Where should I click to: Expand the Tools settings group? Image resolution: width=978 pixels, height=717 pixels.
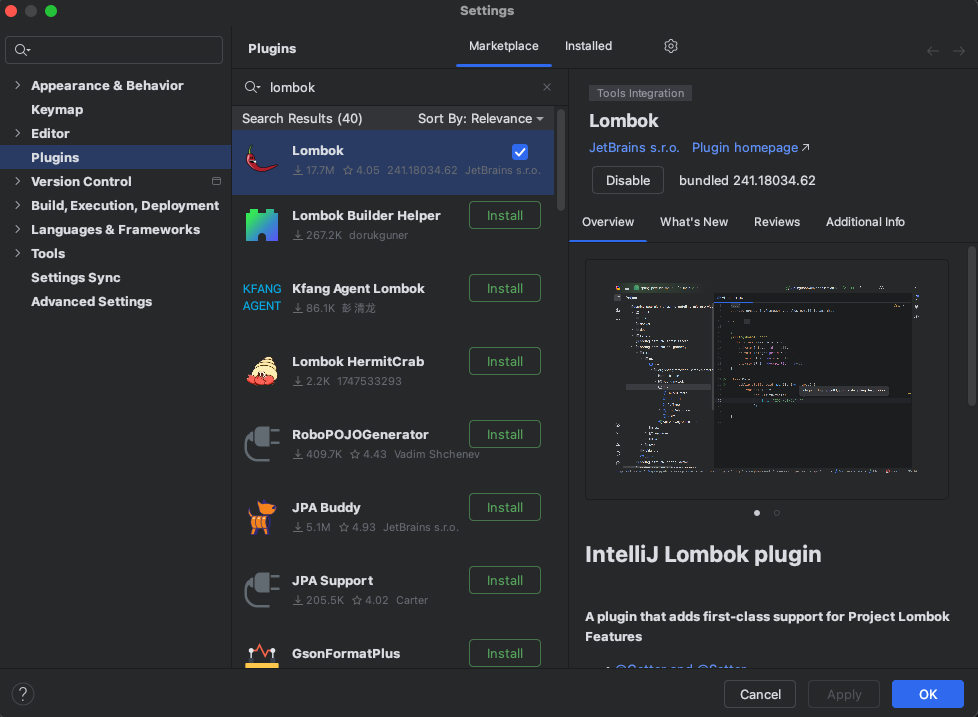[x=17, y=253]
